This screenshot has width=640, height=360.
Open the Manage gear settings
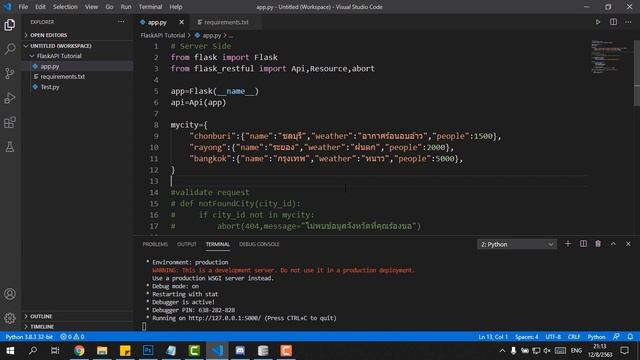pyautogui.click(x=10, y=318)
